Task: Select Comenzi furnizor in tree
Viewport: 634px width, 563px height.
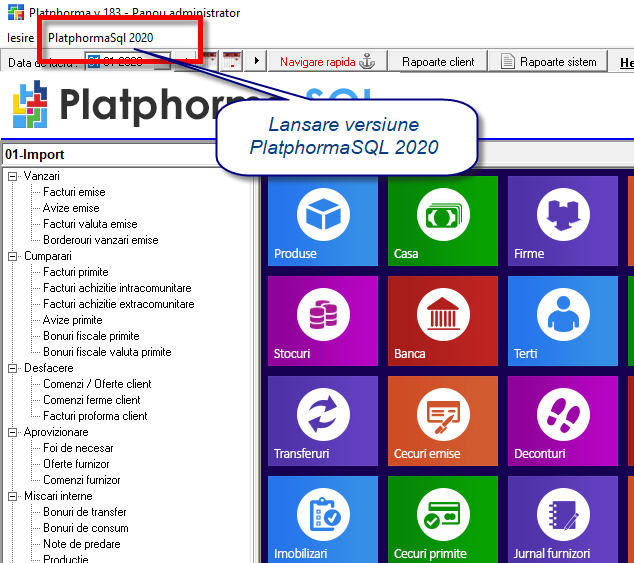Action: click(82, 480)
